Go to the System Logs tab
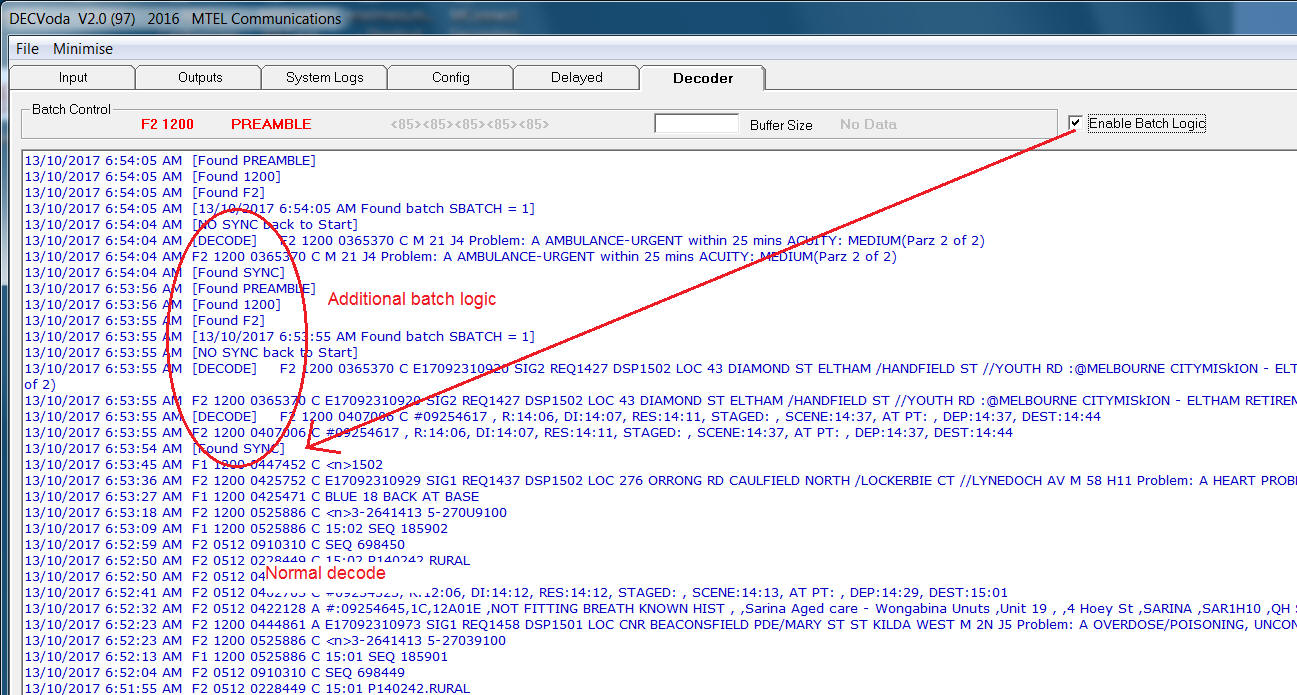 (325, 78)
